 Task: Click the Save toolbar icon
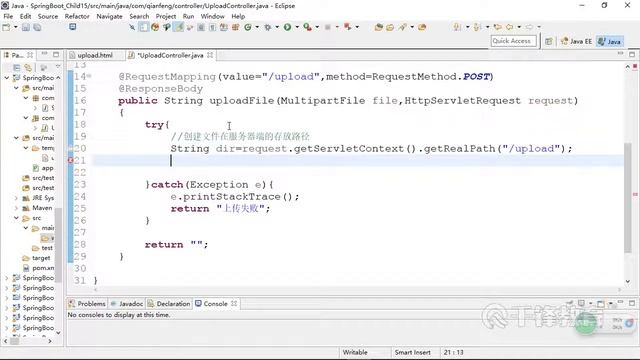pyautogui.click(x=26, y=27)
